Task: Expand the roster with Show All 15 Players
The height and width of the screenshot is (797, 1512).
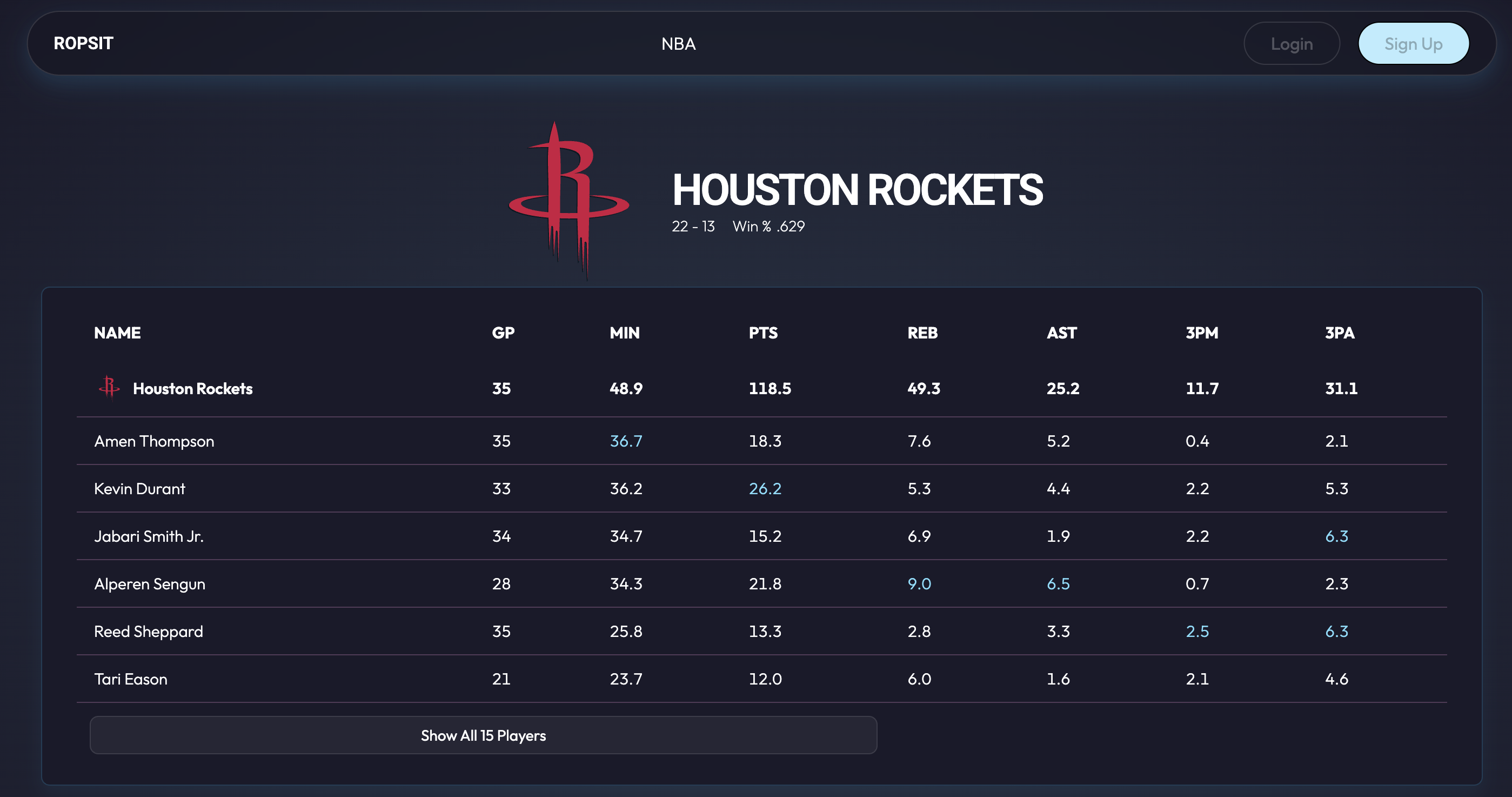Action: [x=483, y=735]
